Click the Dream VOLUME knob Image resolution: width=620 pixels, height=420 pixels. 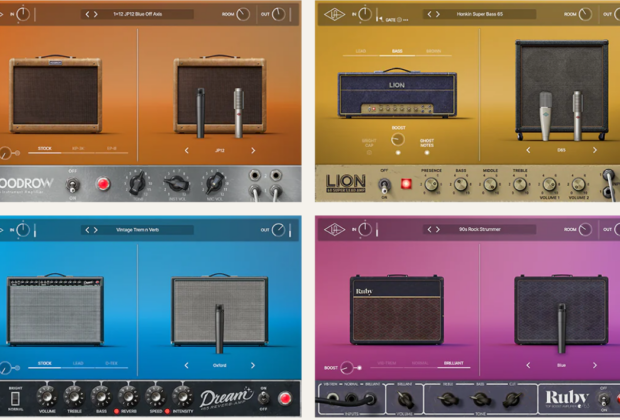click(47, 396)
